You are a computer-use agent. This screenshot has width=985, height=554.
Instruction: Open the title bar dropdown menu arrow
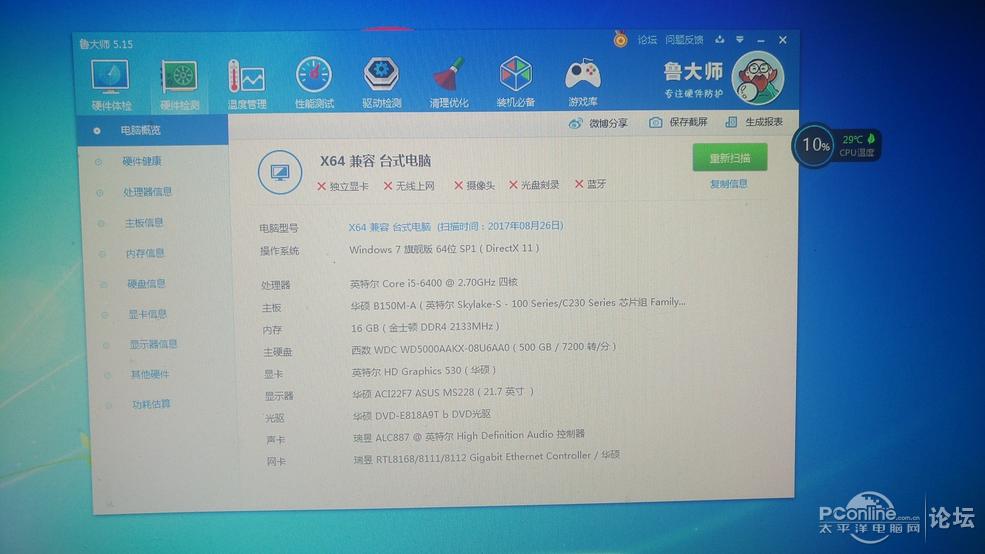(x=740, y=40)
